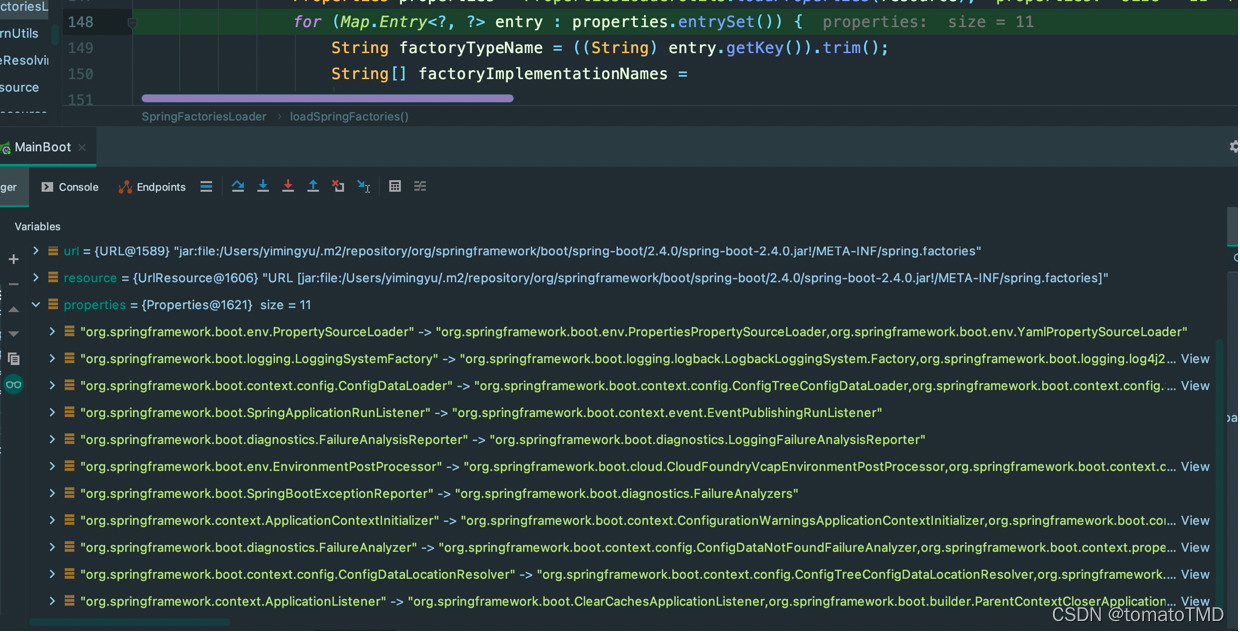The image size is (1240, 632).
Task: Click the Step Into arrow icon
Action: point(263,187)
